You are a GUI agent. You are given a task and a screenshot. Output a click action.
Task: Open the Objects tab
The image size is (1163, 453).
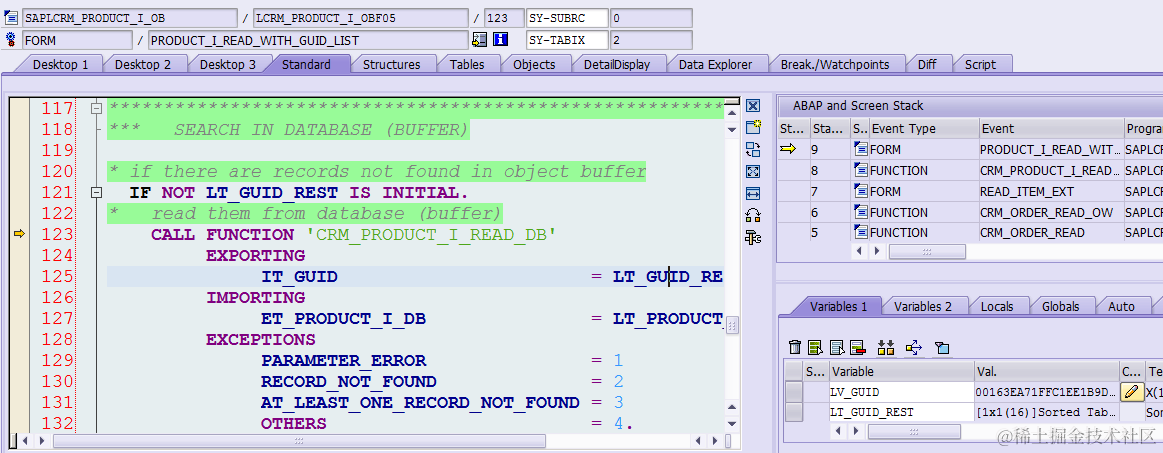(534, 65)
